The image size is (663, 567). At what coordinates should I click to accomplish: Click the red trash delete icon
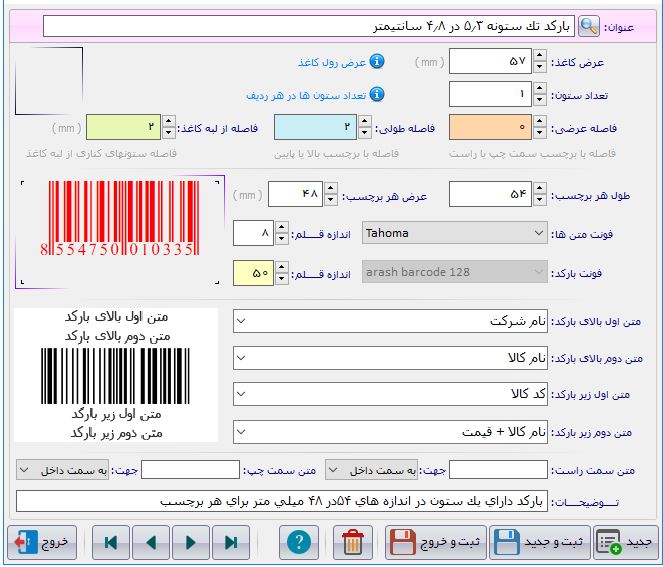(x=351, y=542)
